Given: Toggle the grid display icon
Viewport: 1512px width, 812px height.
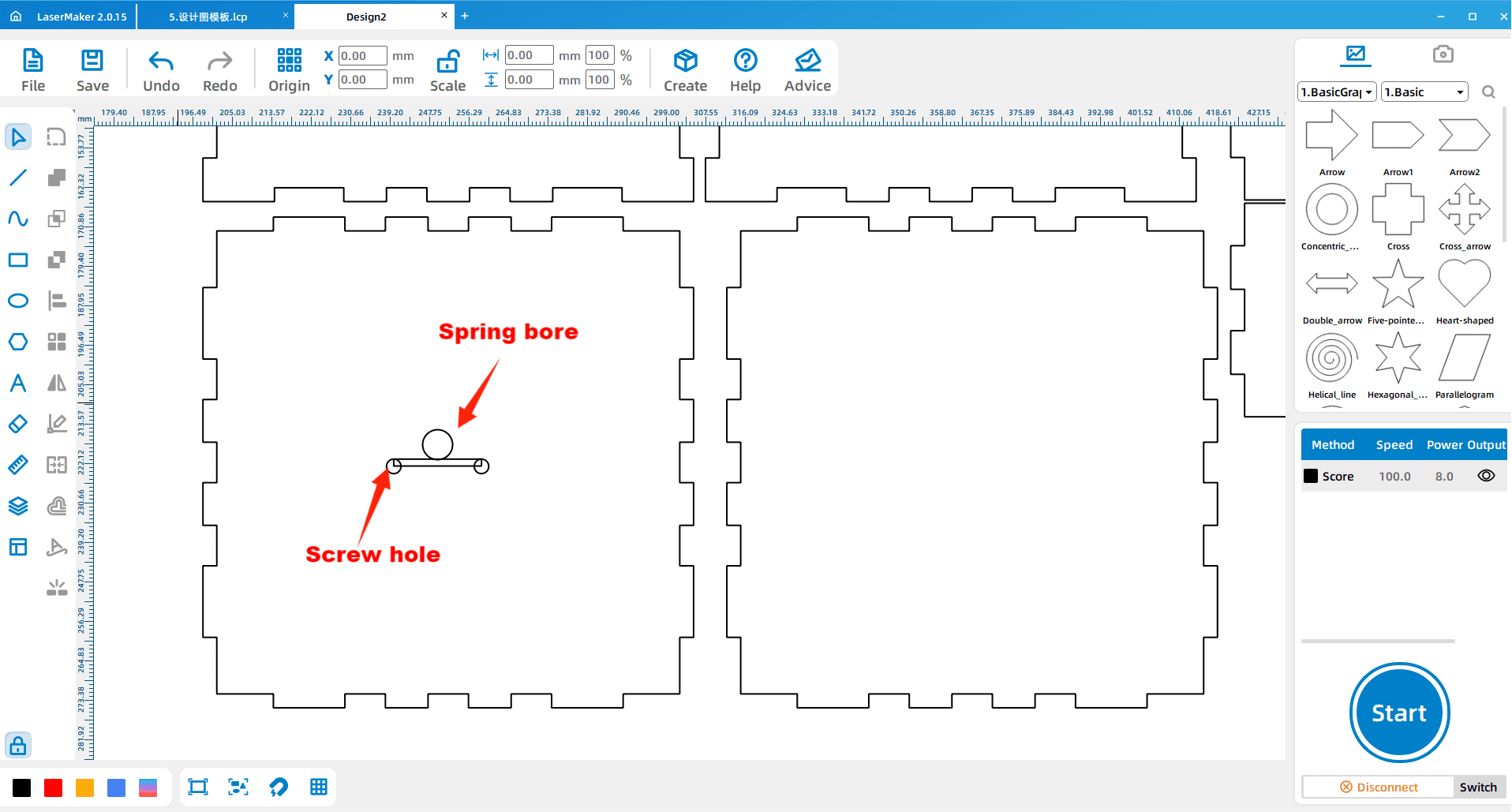Looking at the screenshot, I should (319, 787).
